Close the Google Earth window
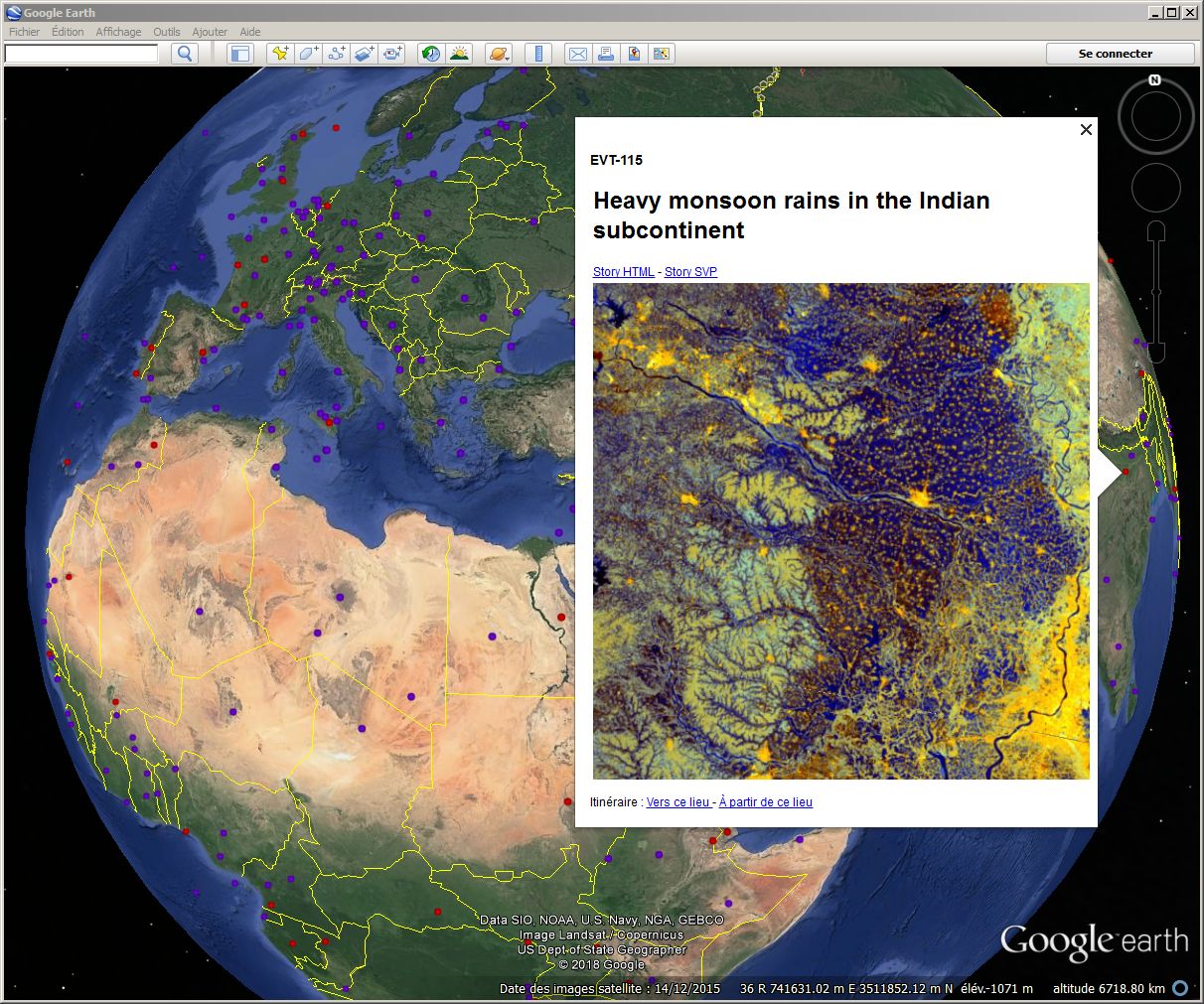1204x1004 pixels. coord(1189,13)
